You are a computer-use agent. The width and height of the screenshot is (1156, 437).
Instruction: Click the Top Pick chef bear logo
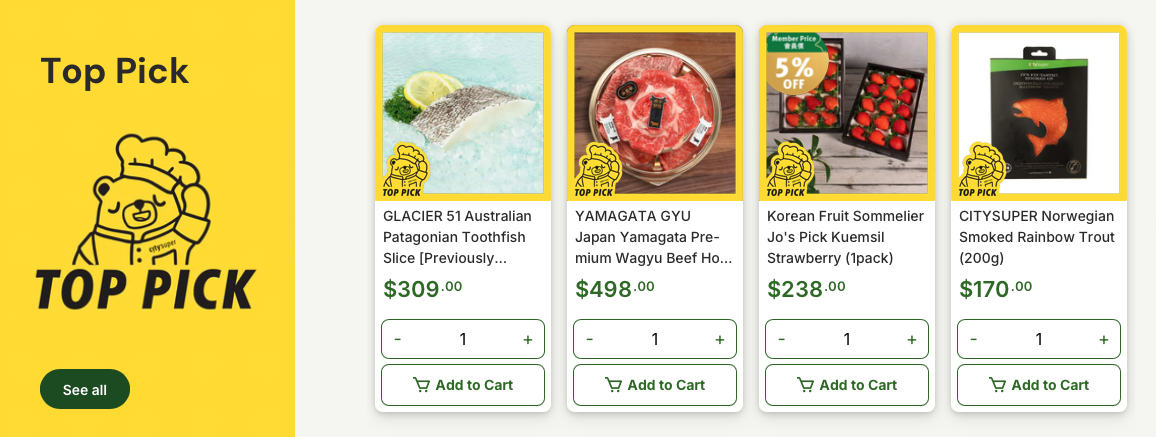pyautogui.click(x=145, y=222)
